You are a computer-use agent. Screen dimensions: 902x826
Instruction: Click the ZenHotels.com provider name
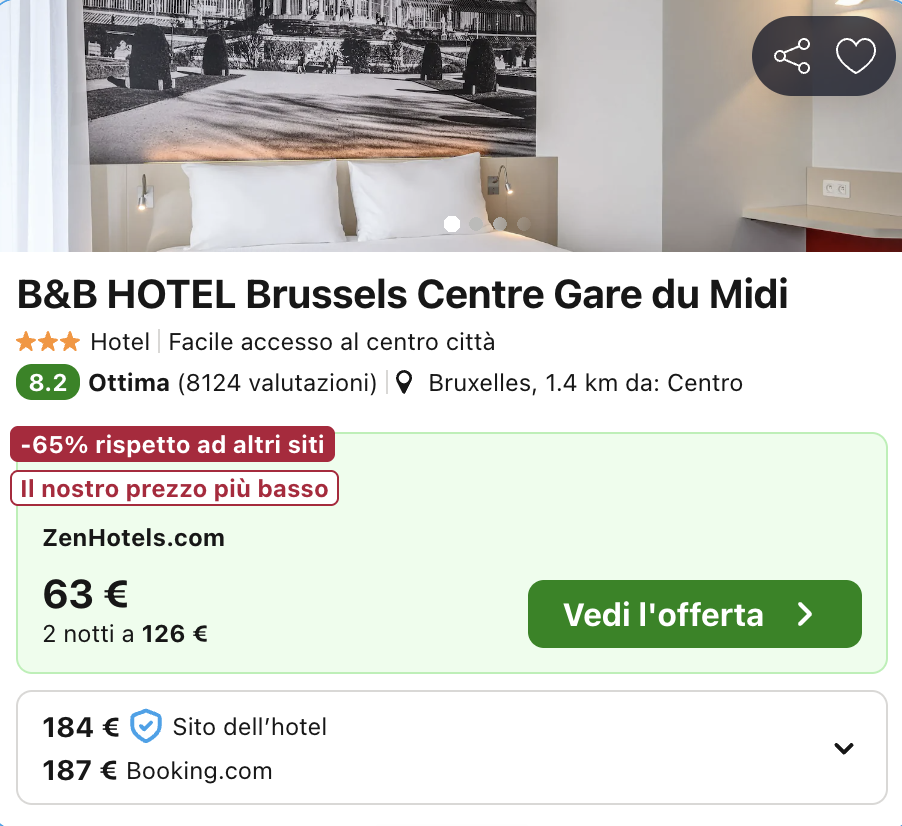134,538
